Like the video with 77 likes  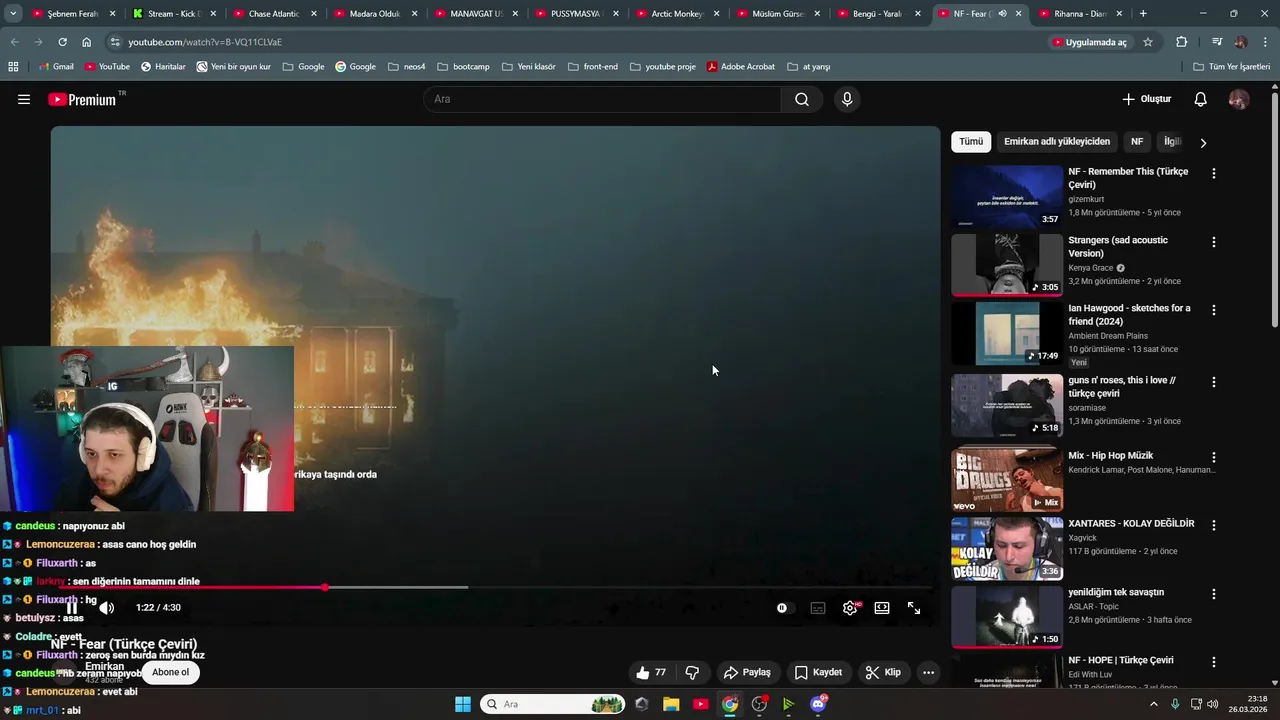tap(651, 672)
